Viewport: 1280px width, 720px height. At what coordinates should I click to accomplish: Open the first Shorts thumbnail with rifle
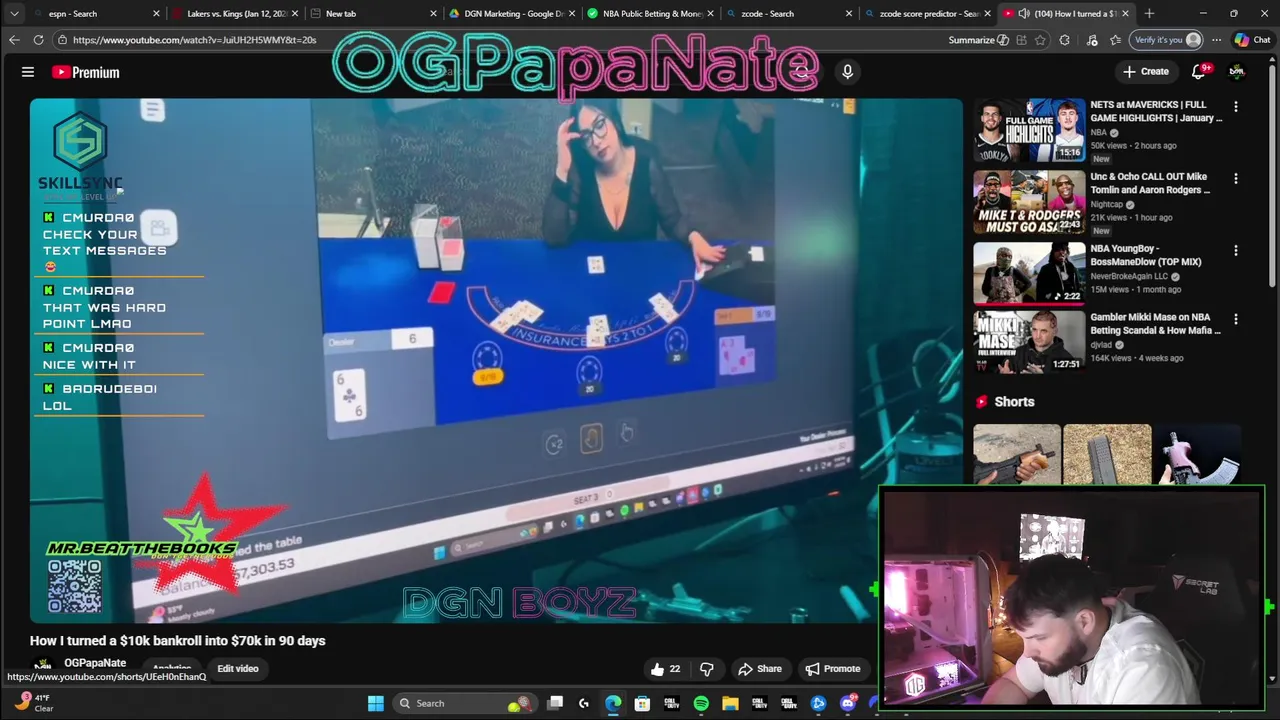[x=1017, y=454]
